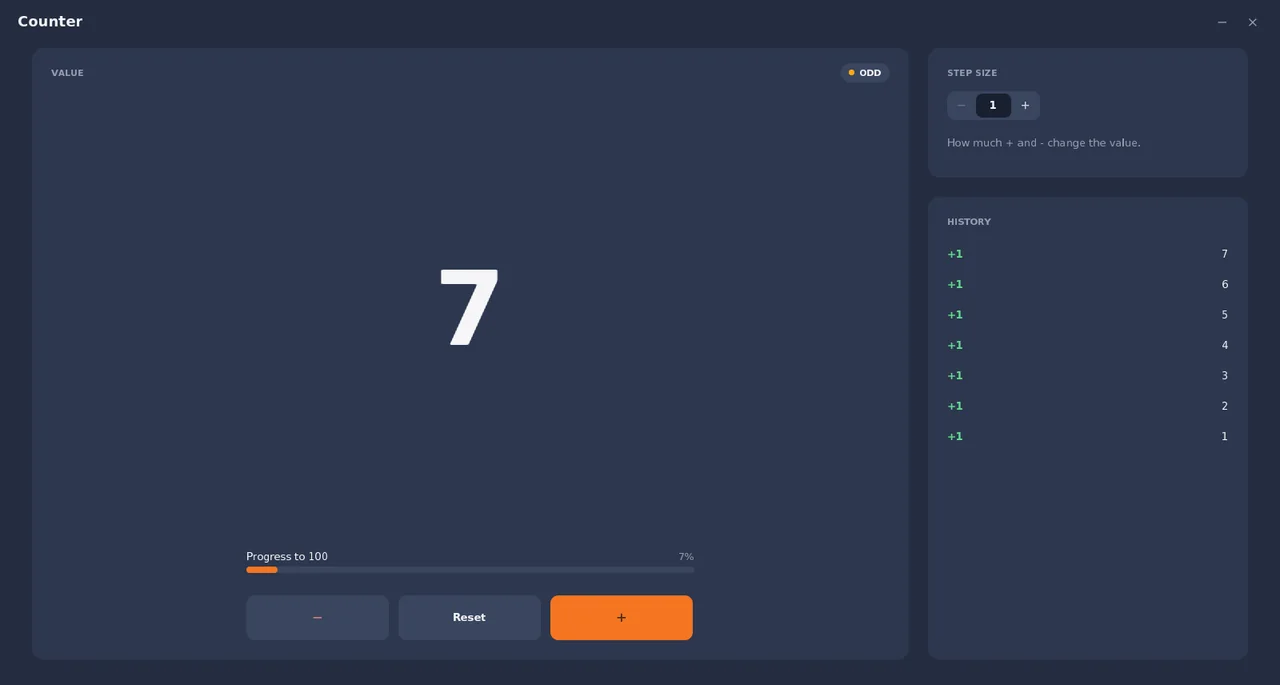Close the Counter window
The width and height of the screenshot is (1280, 685).
pyautogui.click(x=1252, y=22)
